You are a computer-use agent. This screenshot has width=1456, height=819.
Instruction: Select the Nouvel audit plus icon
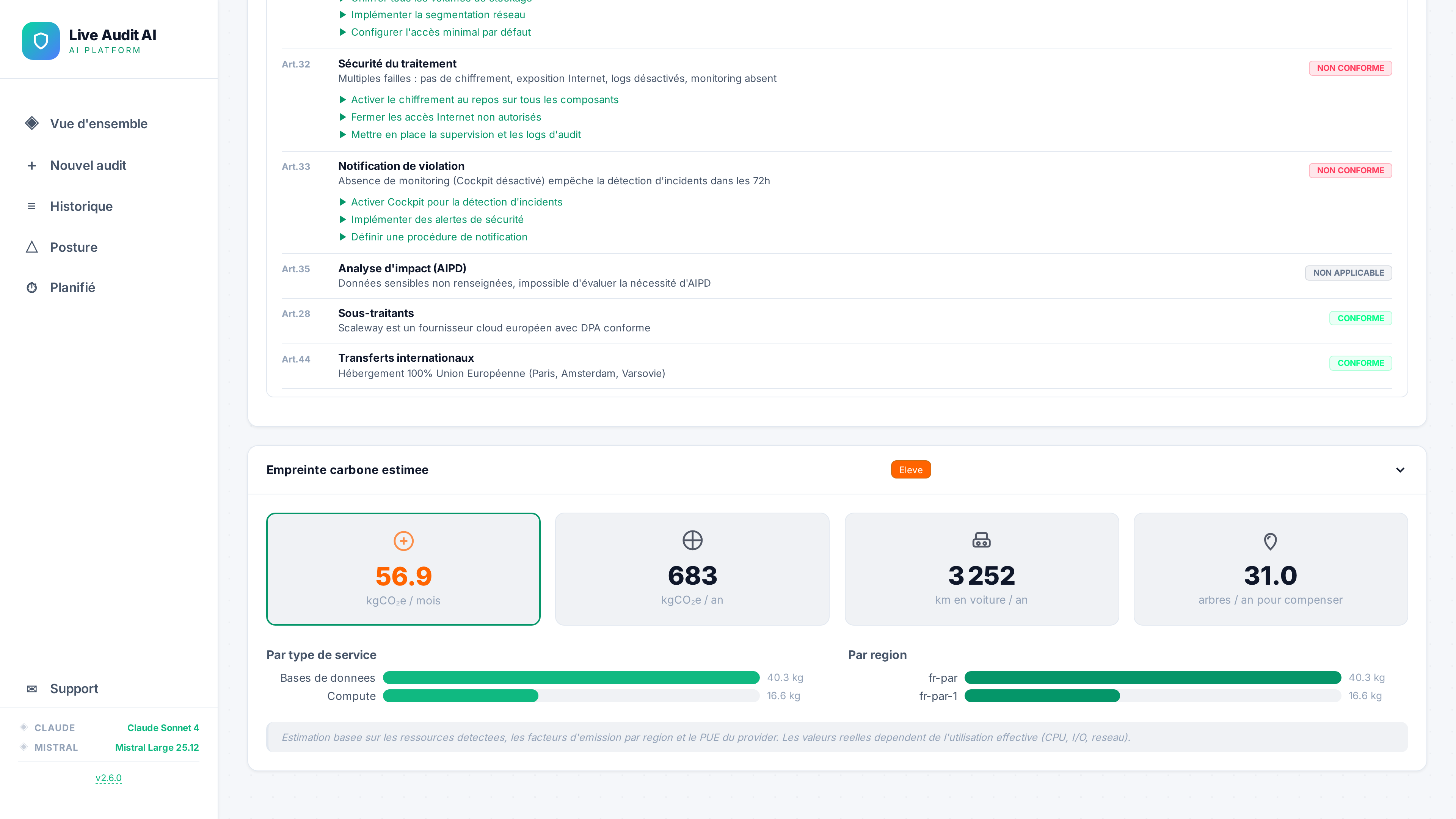[31, 165]
